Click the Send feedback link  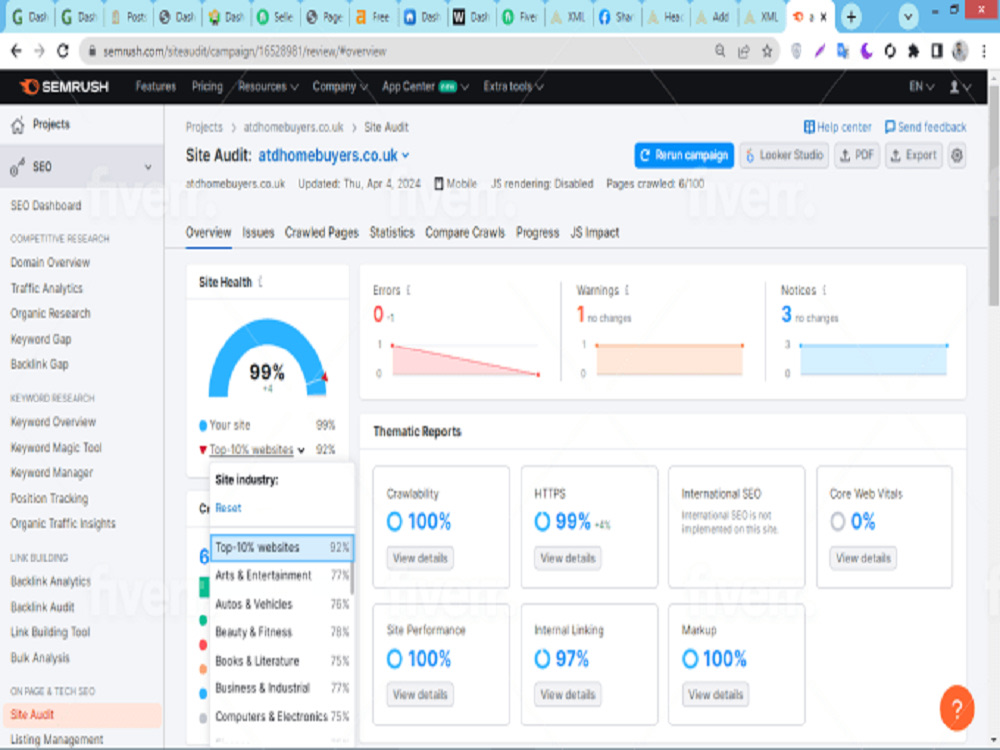925,127
